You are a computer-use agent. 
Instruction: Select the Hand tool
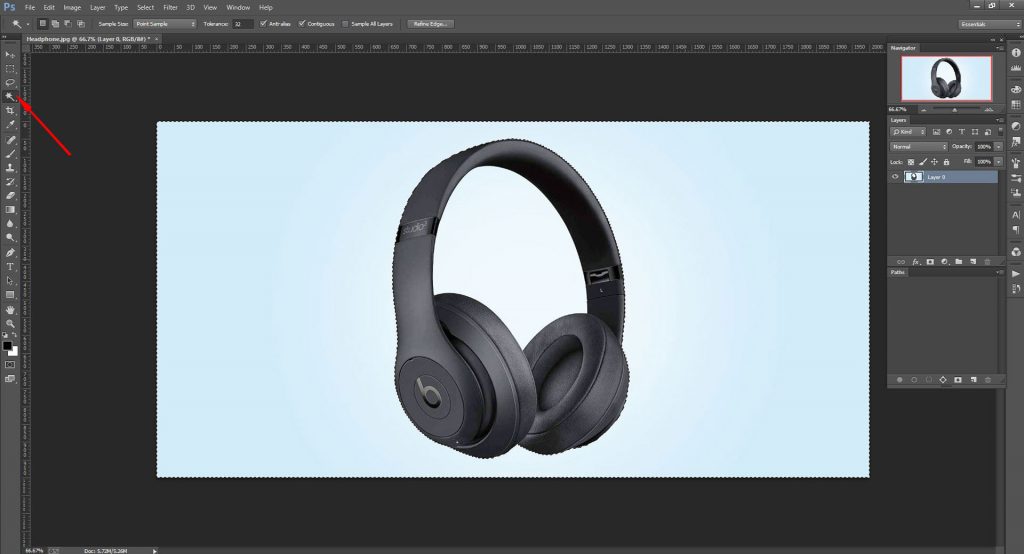coord(10,310)
